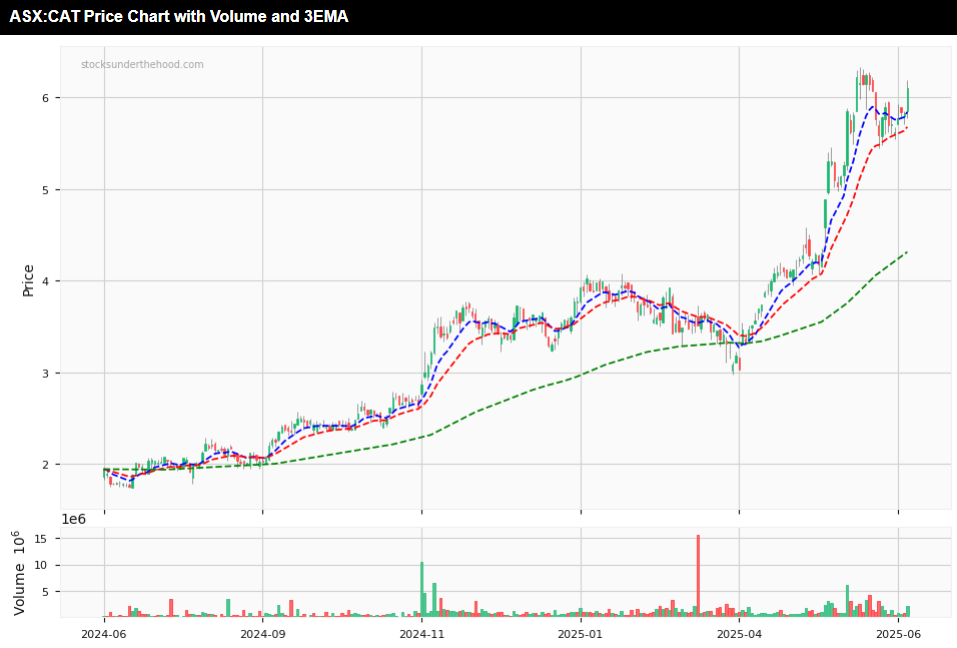The width and height of the screenshot is (957, 648).
Task: Click the latest candlestick at far right
Action: (908, 98)
